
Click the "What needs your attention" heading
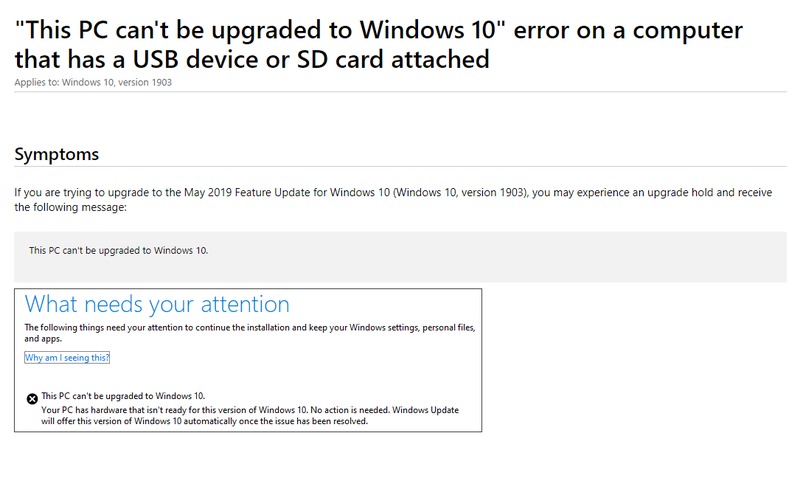[157, 304]
